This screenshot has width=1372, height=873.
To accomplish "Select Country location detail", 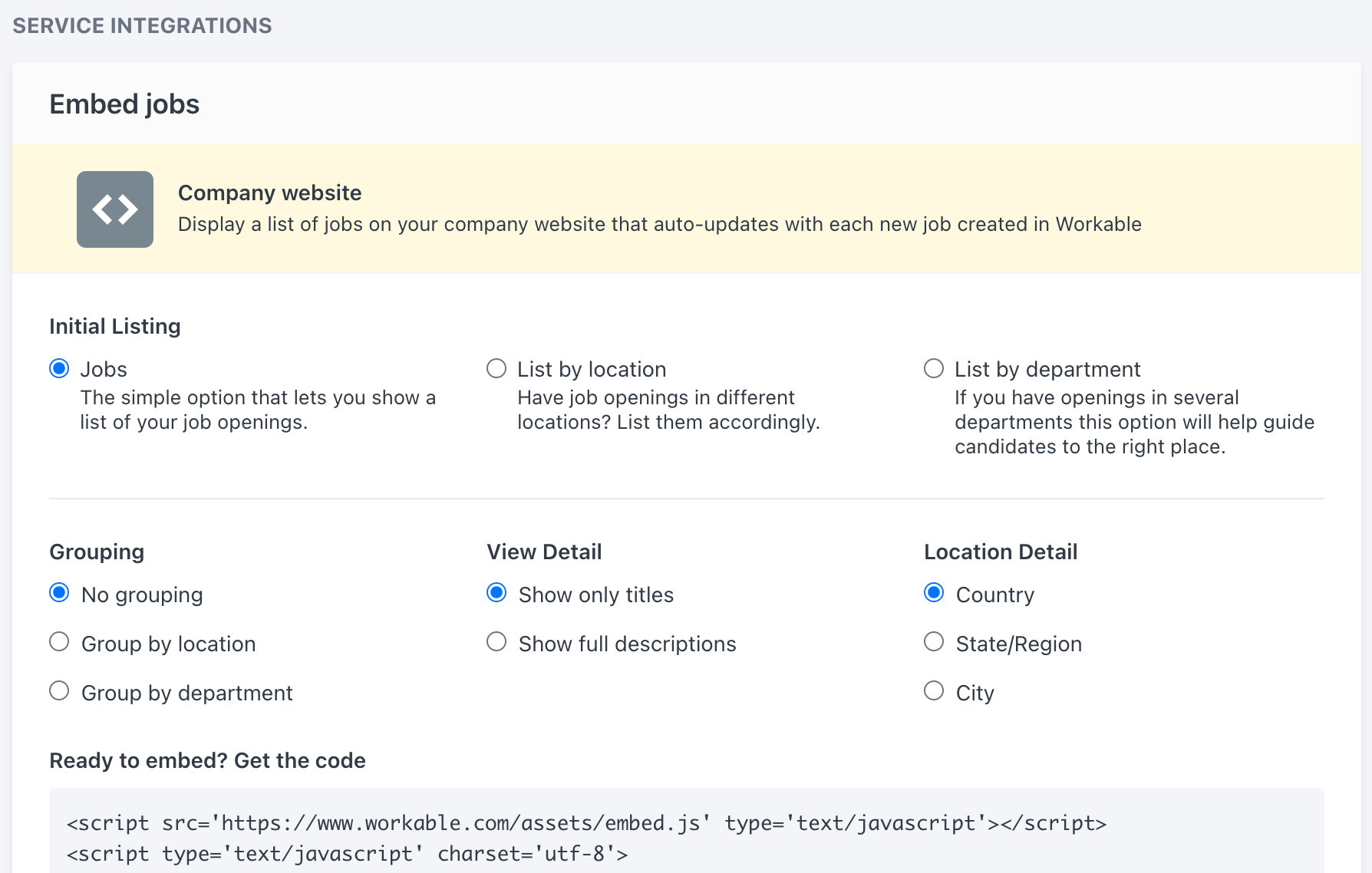I will click(x=934, y=593).
